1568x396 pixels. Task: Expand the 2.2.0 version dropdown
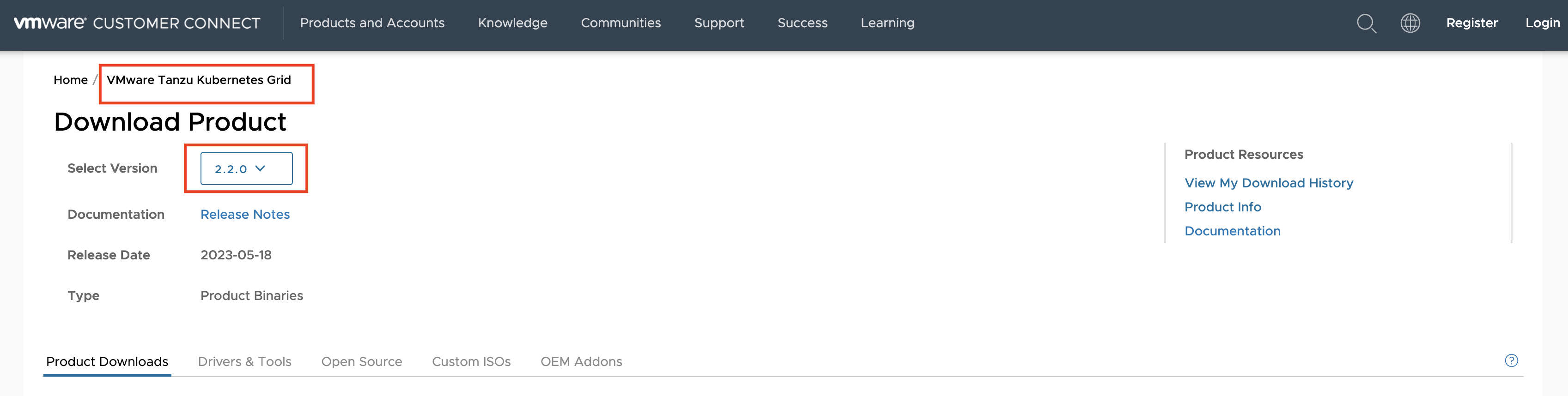(246, 168)
